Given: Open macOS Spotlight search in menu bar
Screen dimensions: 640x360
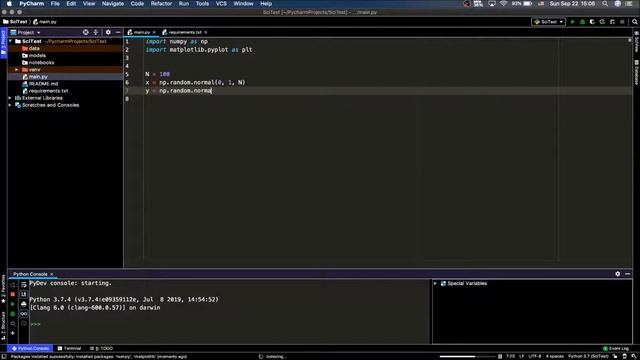Looking at the screenshot, I should 605,4.
